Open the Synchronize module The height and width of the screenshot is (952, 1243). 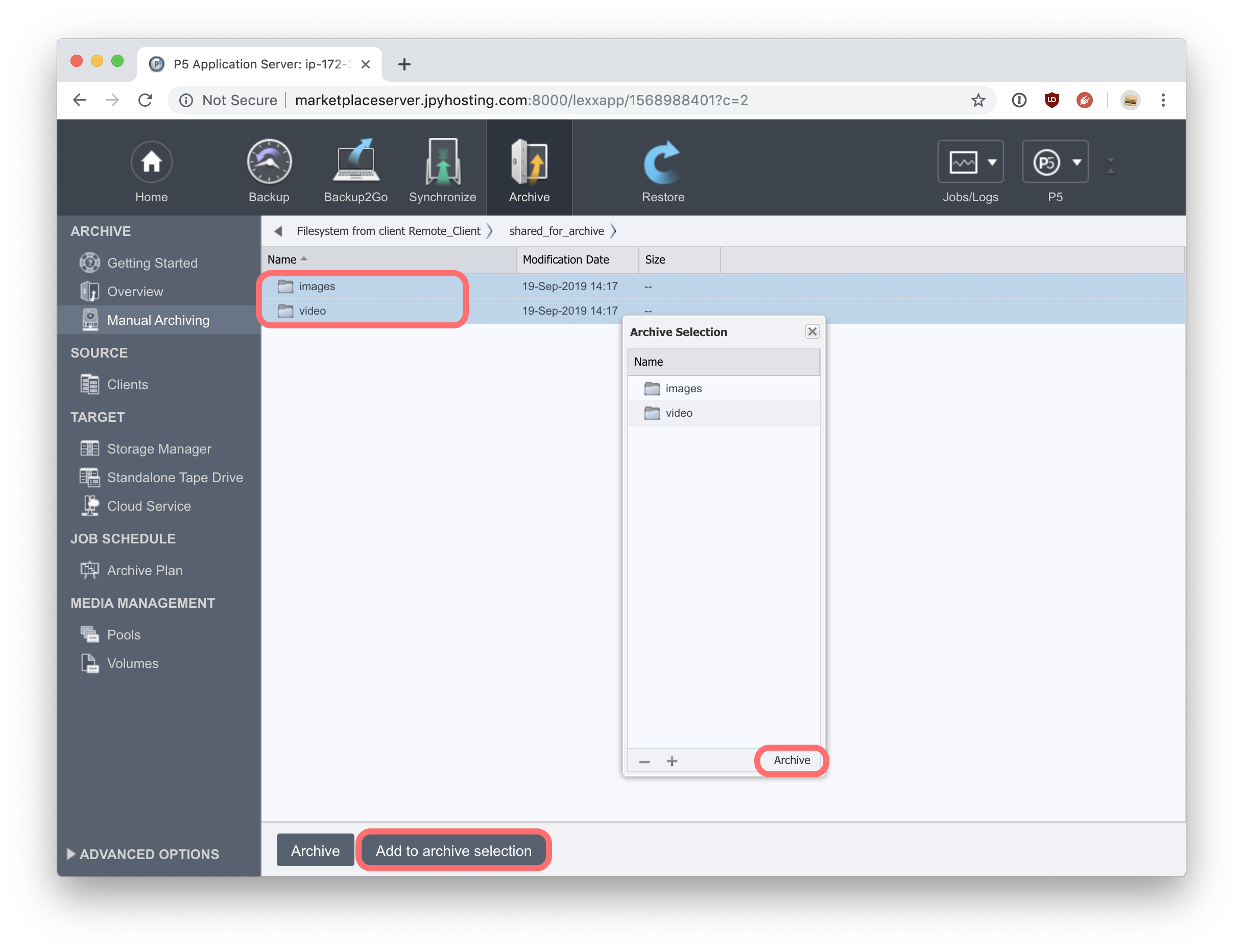pos(442,172)
